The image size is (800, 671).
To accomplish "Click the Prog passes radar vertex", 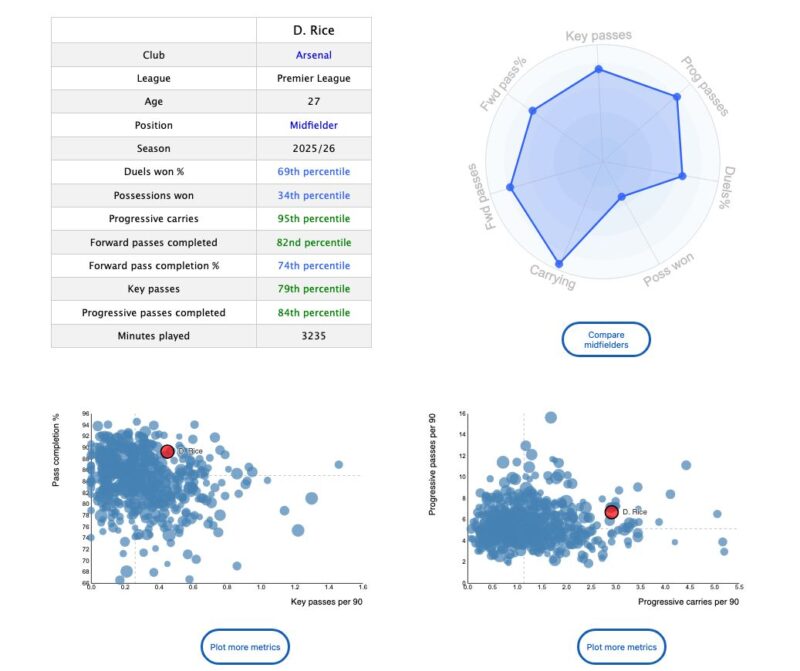I will [677, 97].
